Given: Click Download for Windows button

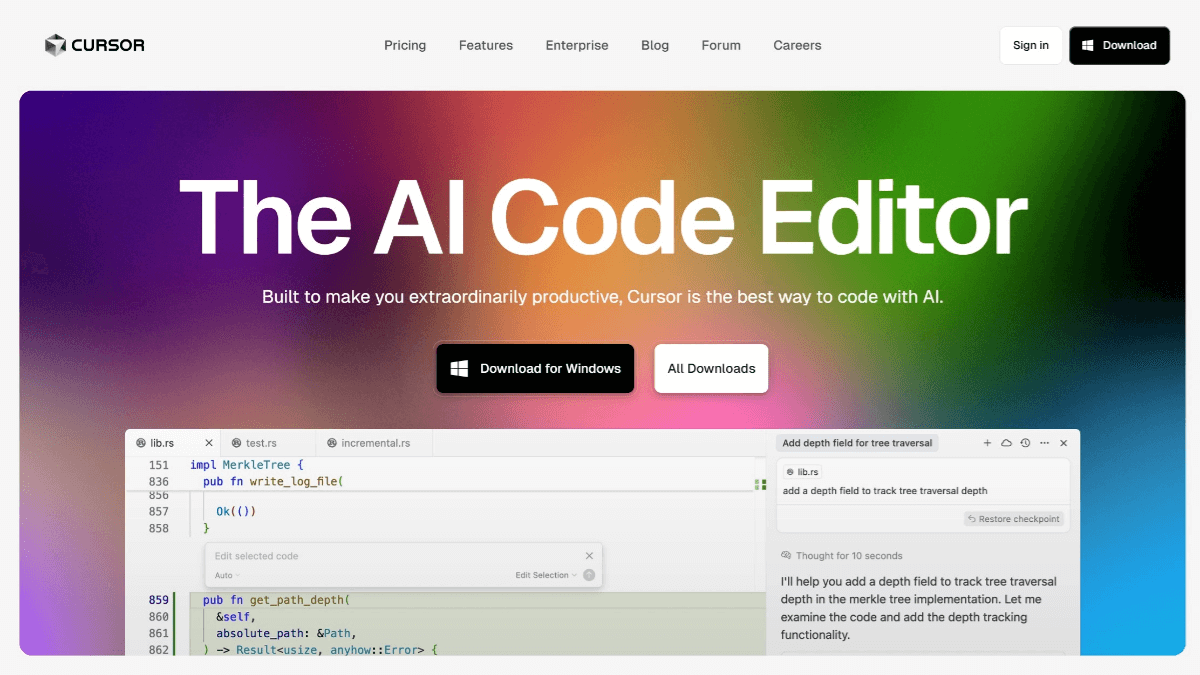Looking at the screenshot, I should point(535,368).
